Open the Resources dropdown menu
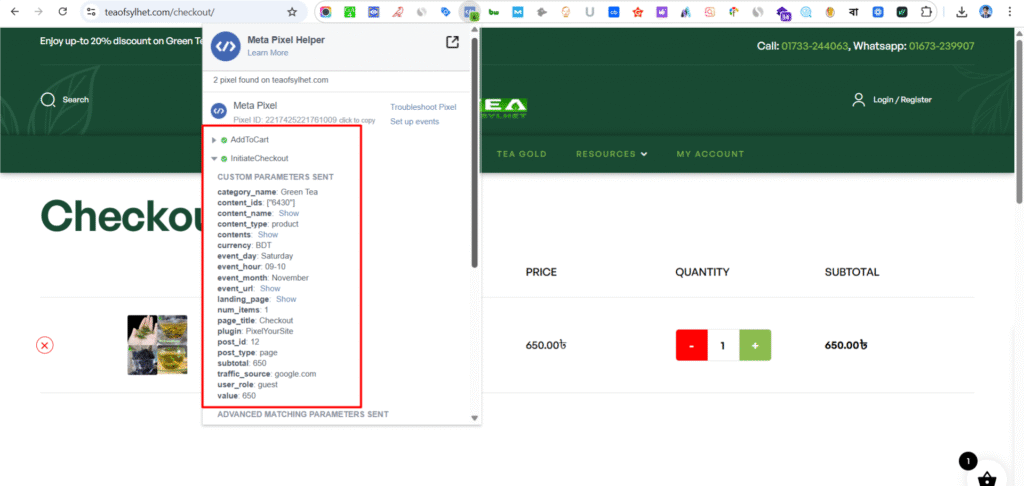 (x=611, y=154)
